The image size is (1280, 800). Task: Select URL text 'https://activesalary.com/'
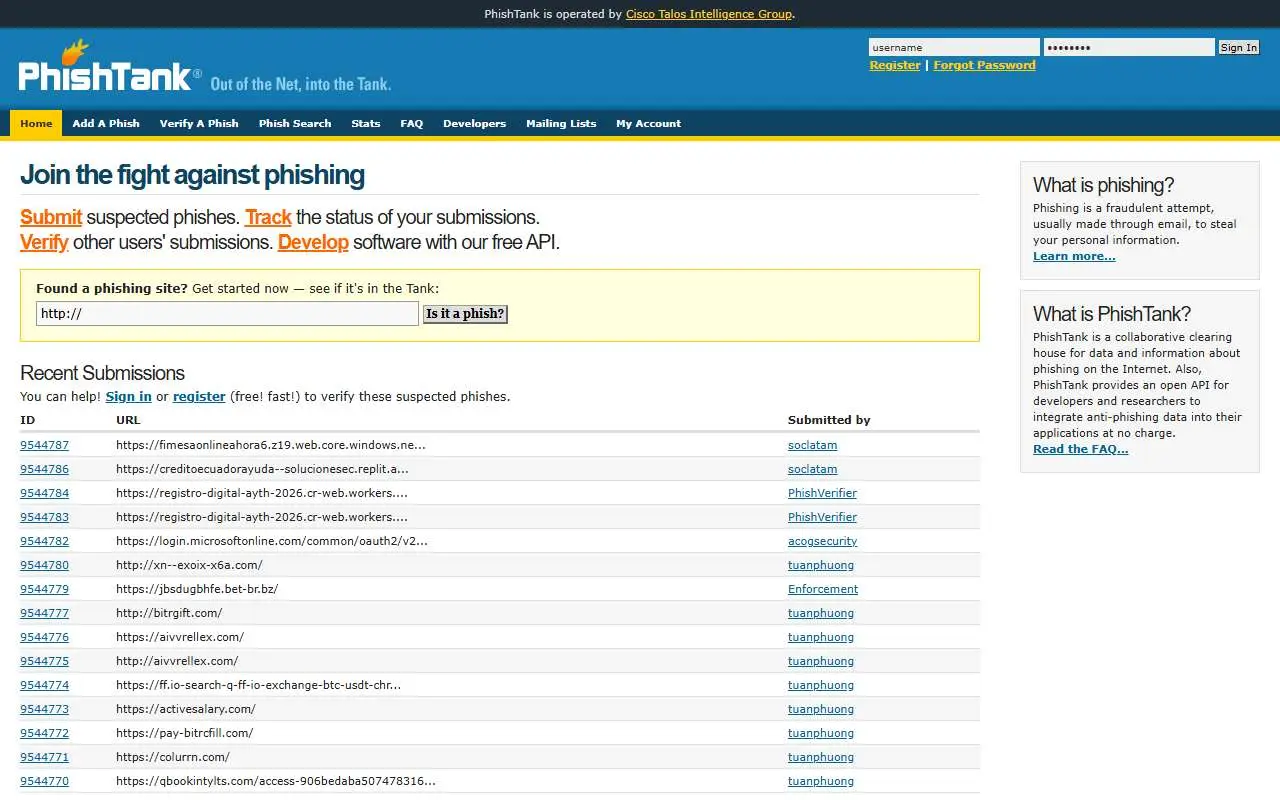[x=186, y=709]
